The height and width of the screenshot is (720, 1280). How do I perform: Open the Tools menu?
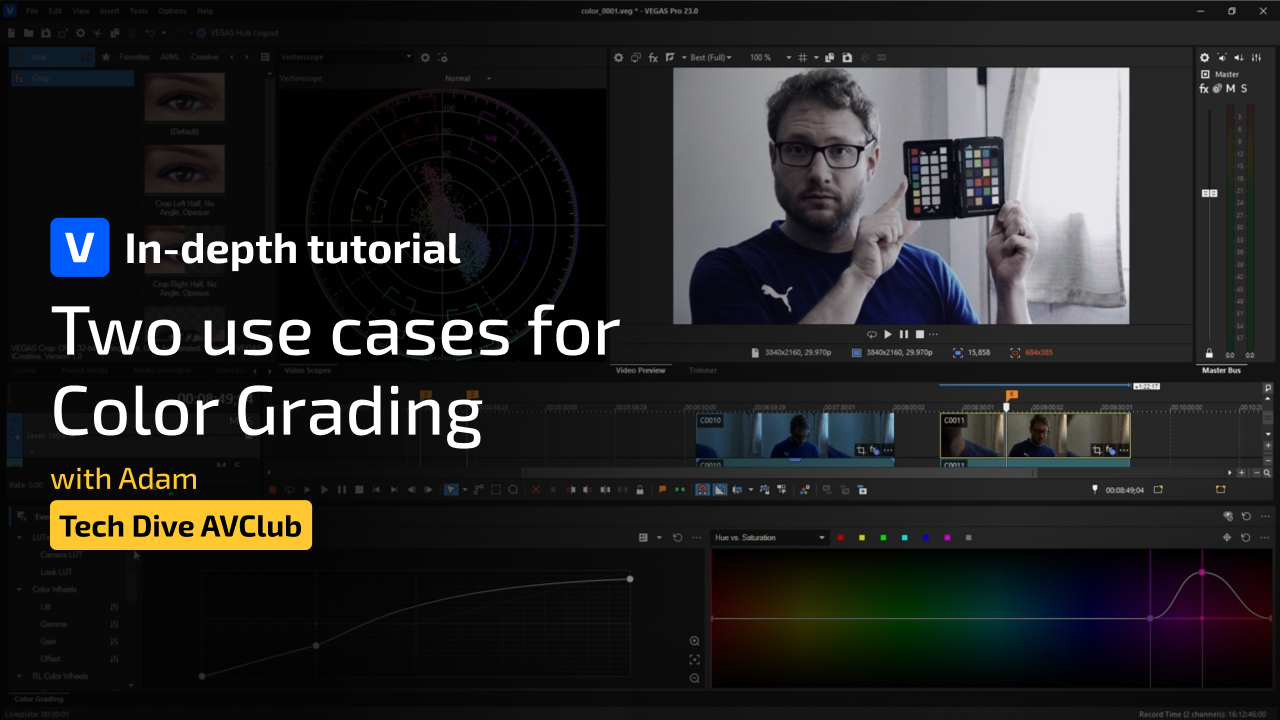(138, 11)
